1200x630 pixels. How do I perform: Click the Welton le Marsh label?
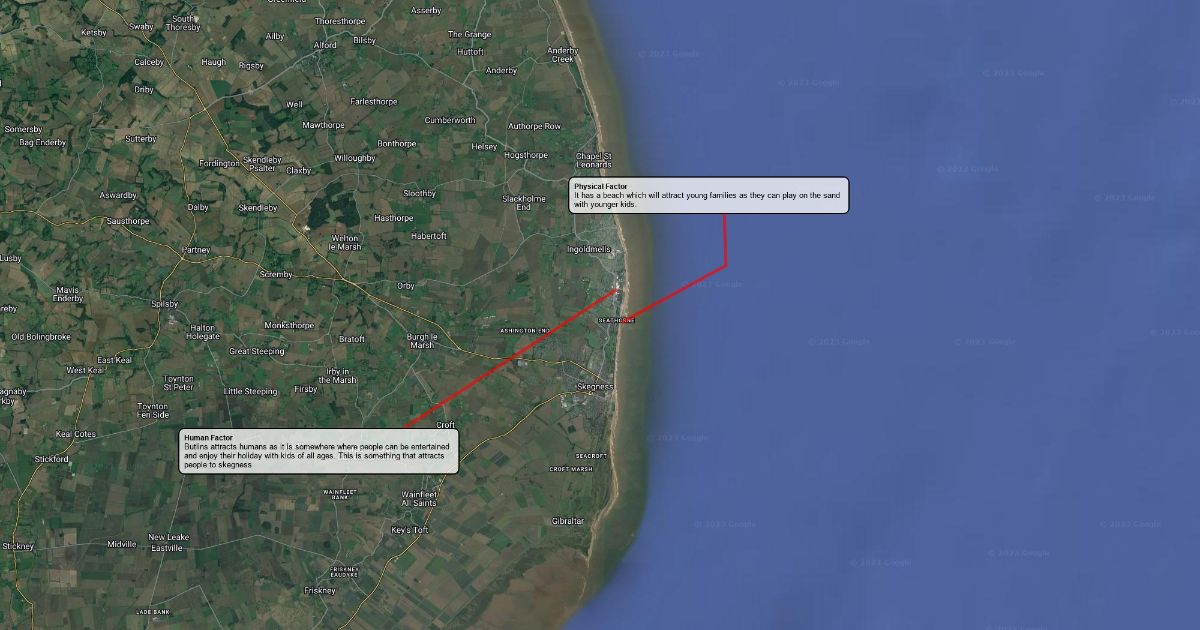345,243
